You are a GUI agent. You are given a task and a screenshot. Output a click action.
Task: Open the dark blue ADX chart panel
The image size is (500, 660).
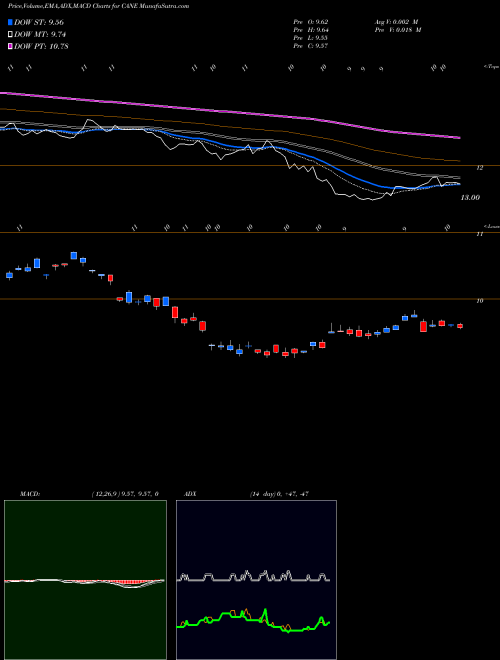[x=256, y=580]
